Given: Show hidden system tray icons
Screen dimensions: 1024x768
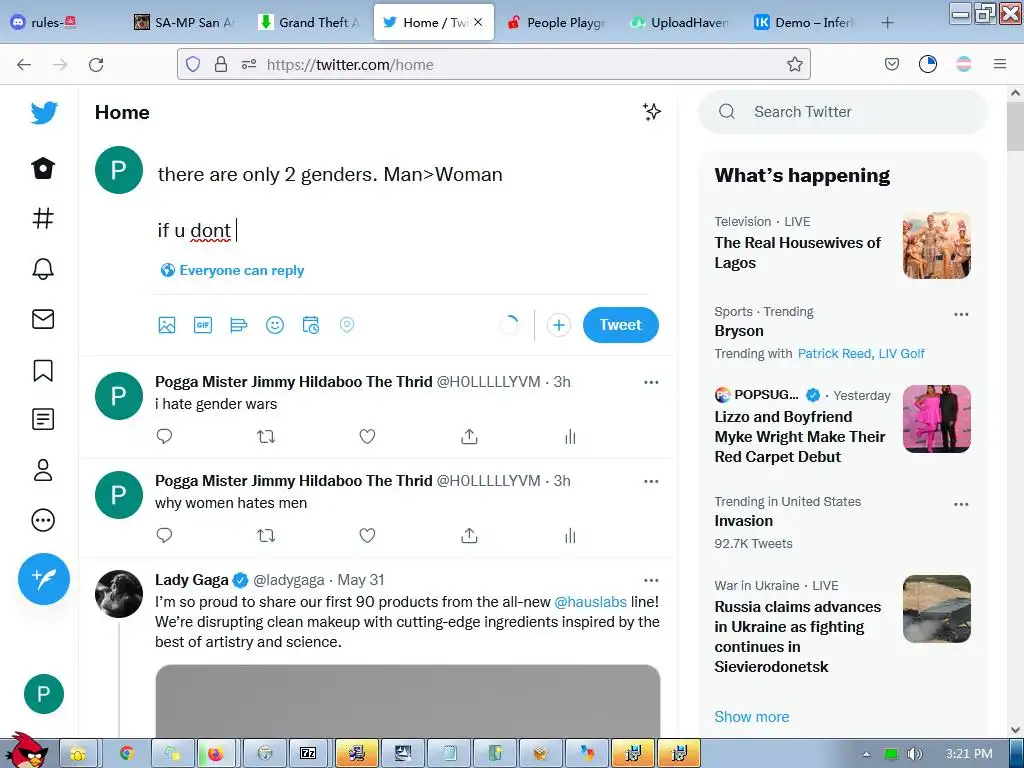Looking at the screenshot, I should (x=867, y=754).
